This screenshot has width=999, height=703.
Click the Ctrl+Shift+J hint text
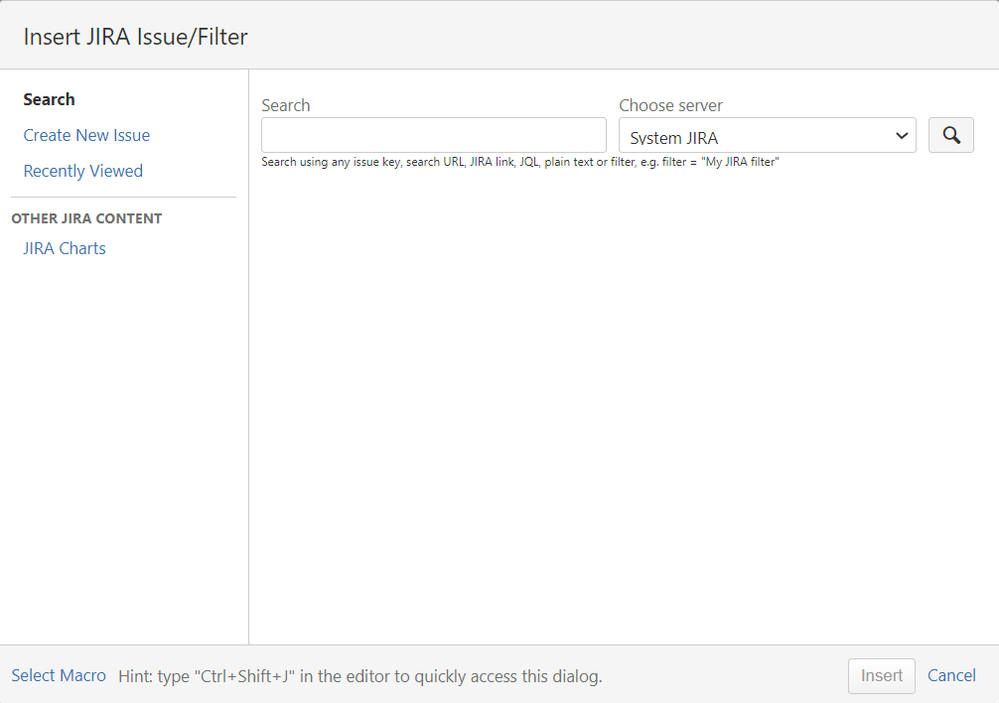tap(360, 676)
